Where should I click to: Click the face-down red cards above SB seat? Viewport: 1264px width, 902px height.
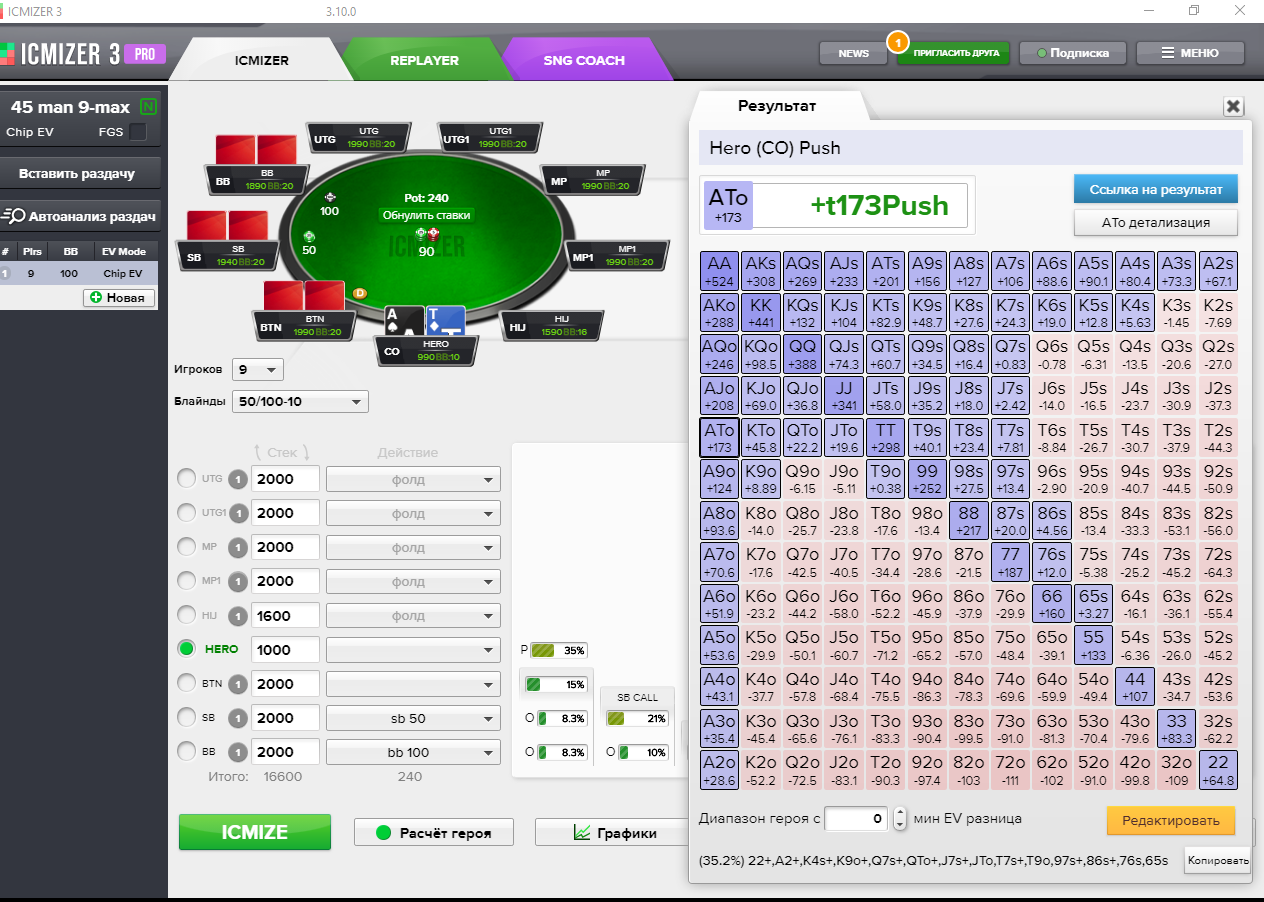(228, 225)
